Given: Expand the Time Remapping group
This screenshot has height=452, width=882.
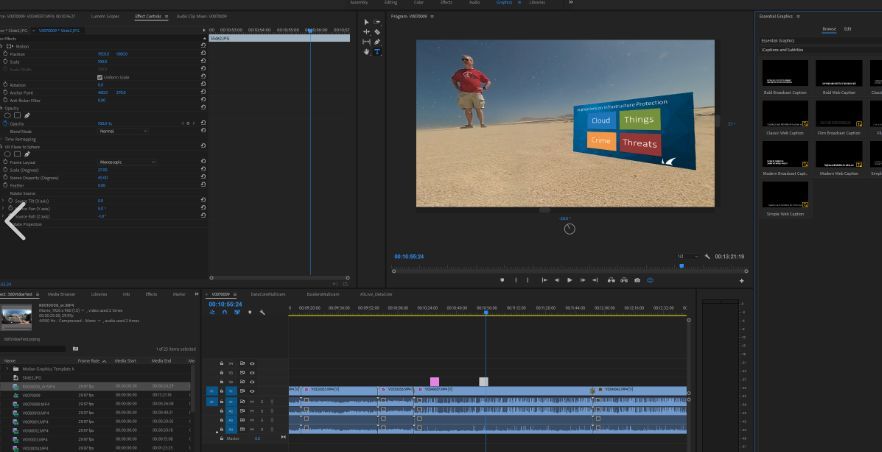Looking at the screenshot, I should click(x=2, y=139).
